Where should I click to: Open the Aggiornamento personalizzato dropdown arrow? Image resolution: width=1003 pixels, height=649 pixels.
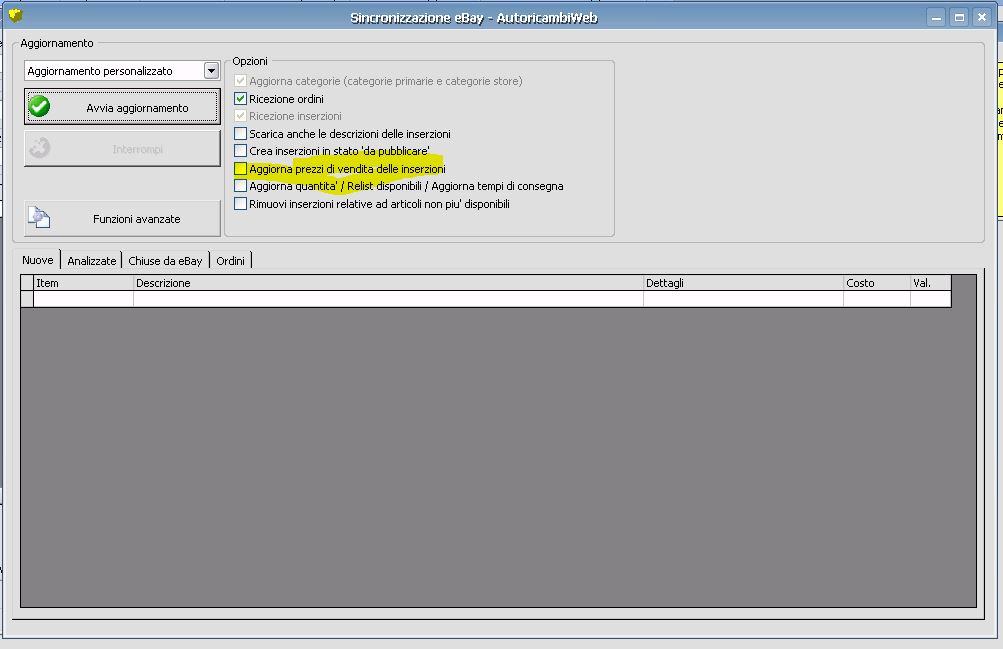211,70
